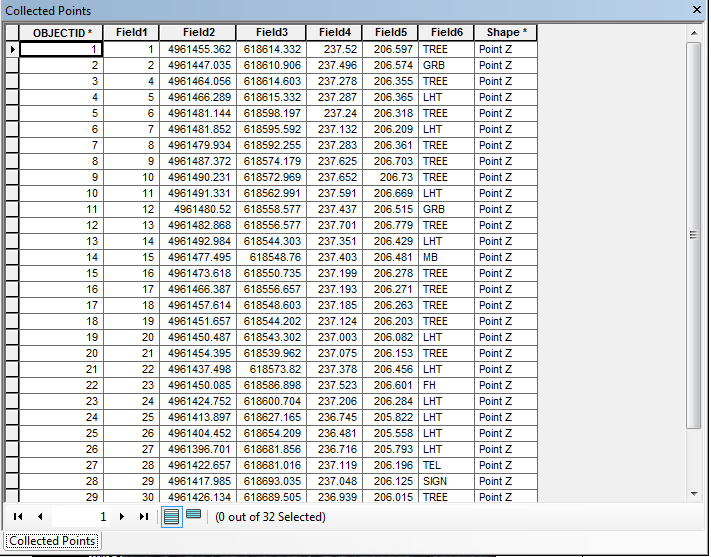Click cell value 618610.906
The width and height of the screenshot is (711, 557).
pos(271,65)
